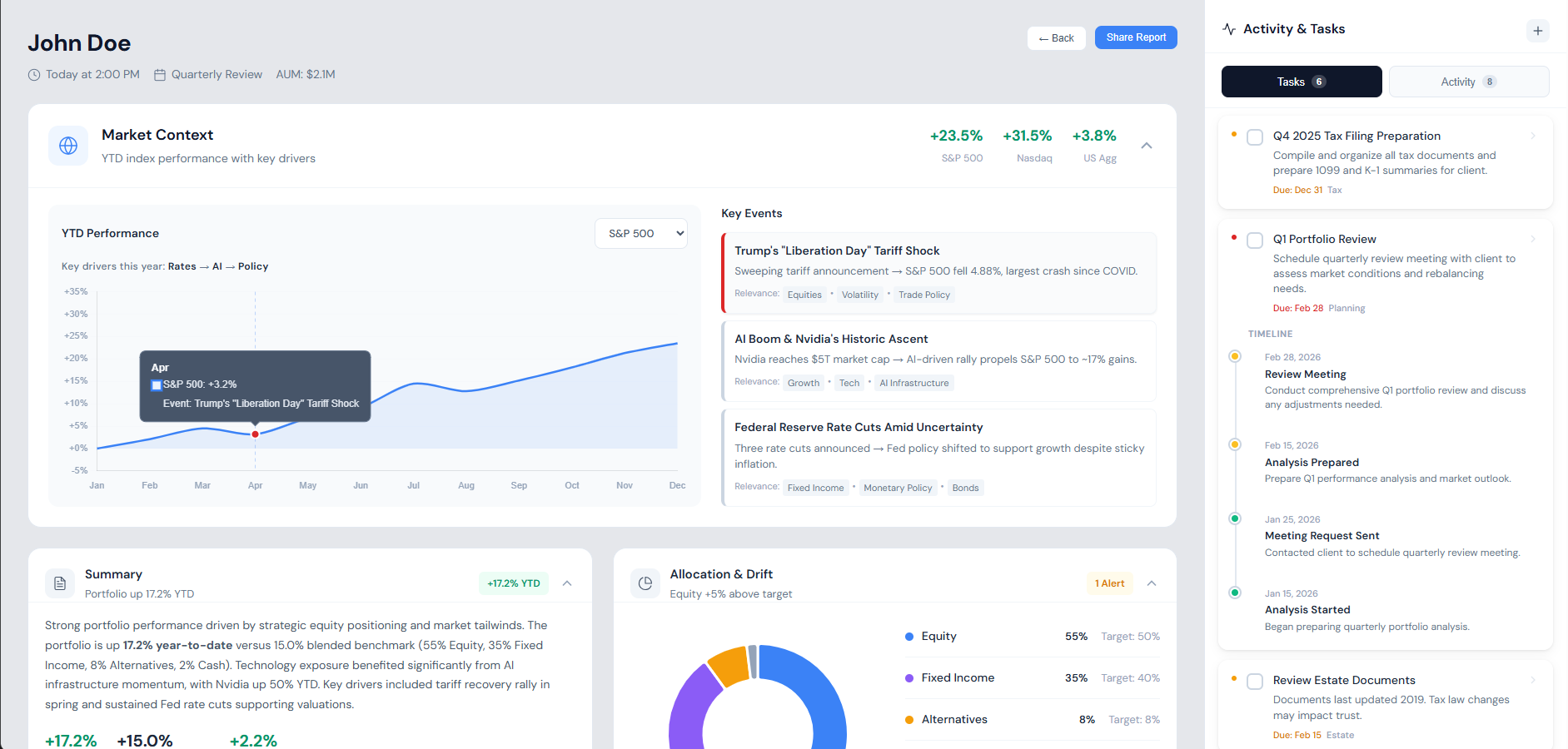Select the document icon beside Summary
The height and width of the screenshot is (749, 1568).
click(x=60, y=583)
